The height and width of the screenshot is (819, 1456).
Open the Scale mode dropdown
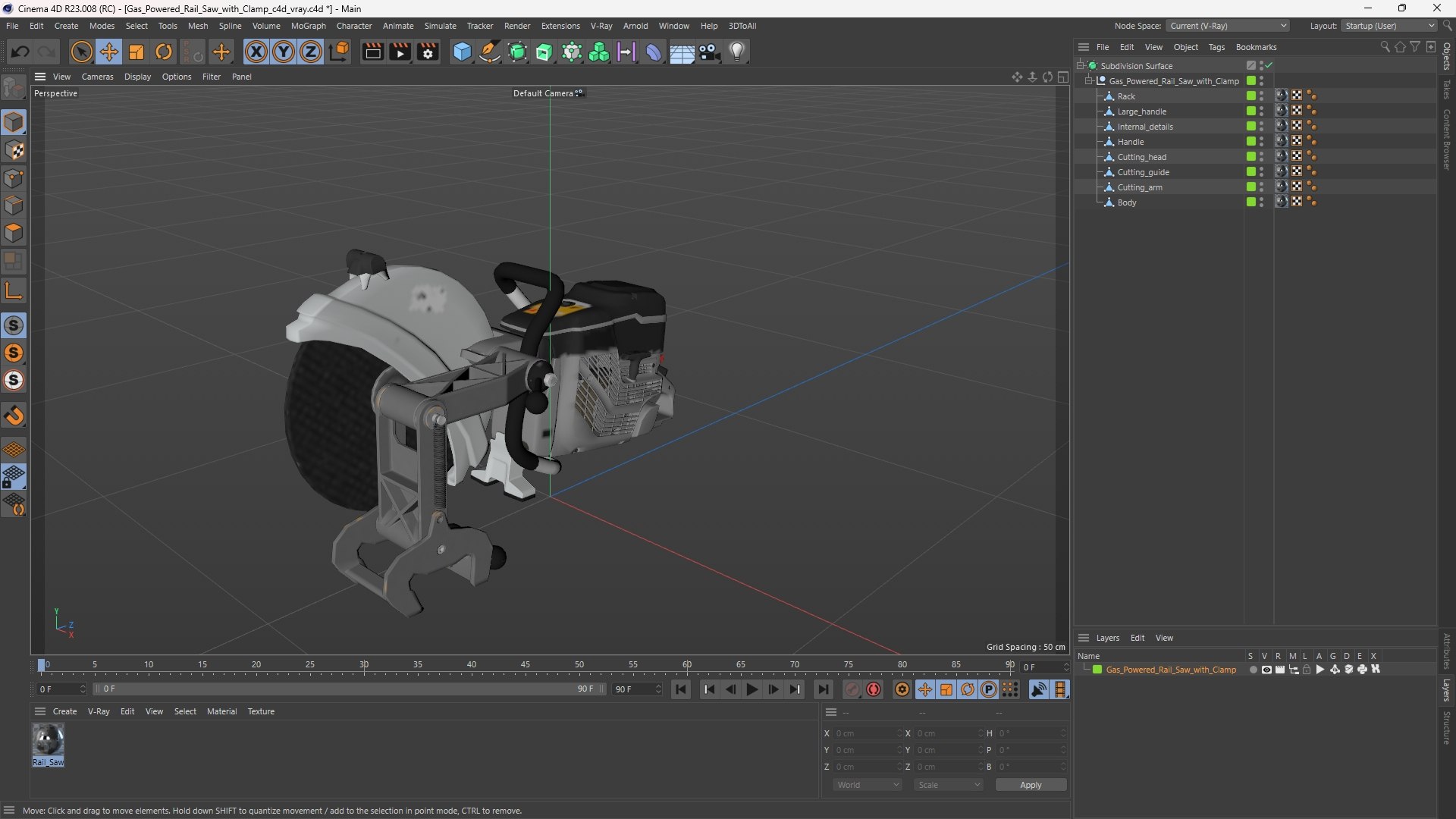tap(949, 785)
